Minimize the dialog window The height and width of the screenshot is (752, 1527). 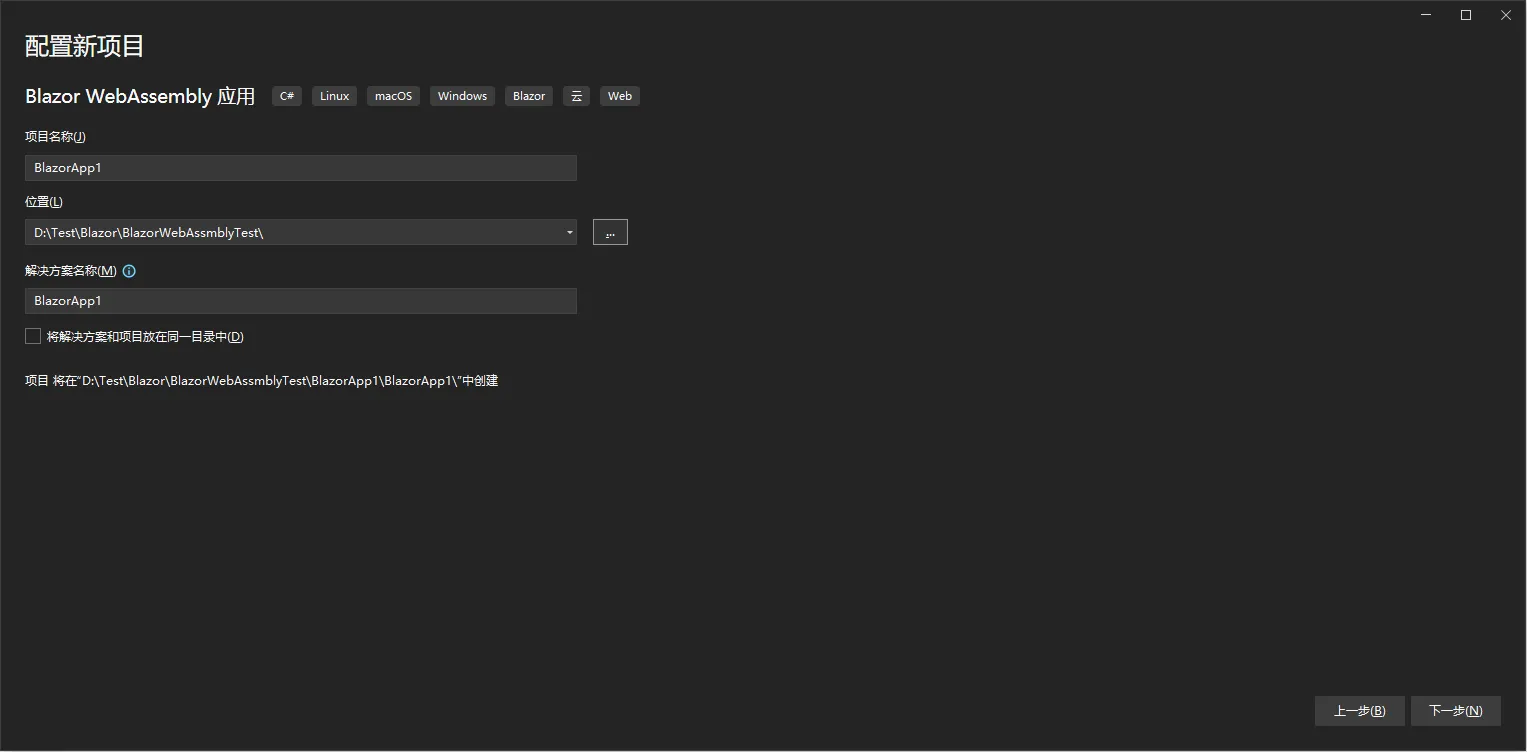pos(1426,15)
